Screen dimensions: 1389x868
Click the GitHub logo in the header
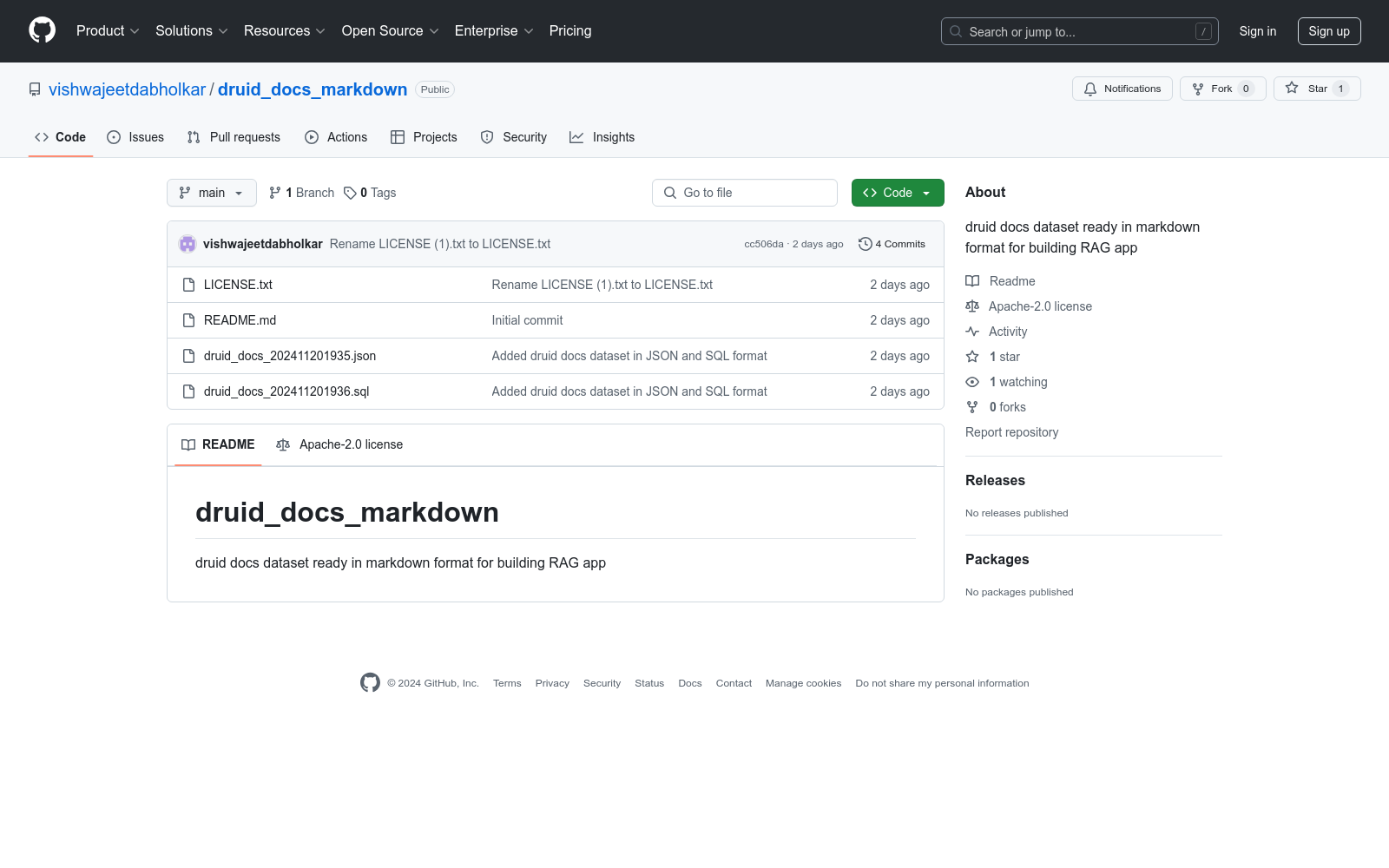click(x=42, y=30)
